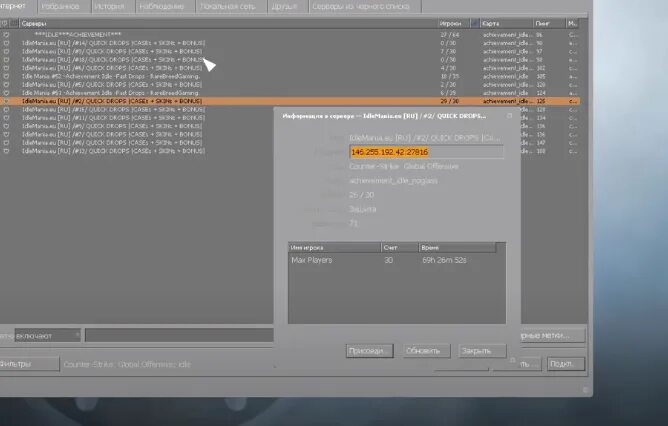This screenshot has width=668, height=426.
Task: Click the shield icon beside IdleMania.eu /#14/ server
Action: (x=6, y=43)
